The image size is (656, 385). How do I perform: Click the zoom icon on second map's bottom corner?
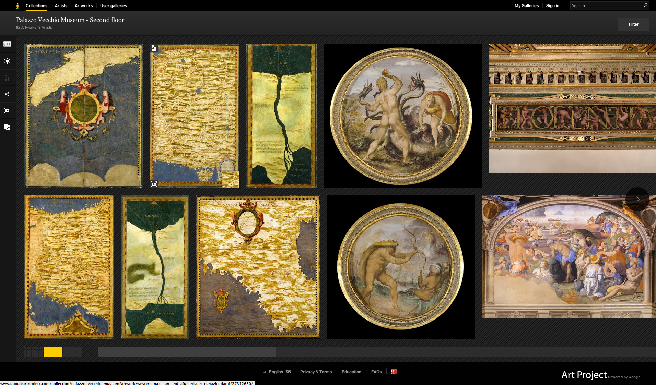[x=154, y=184]
